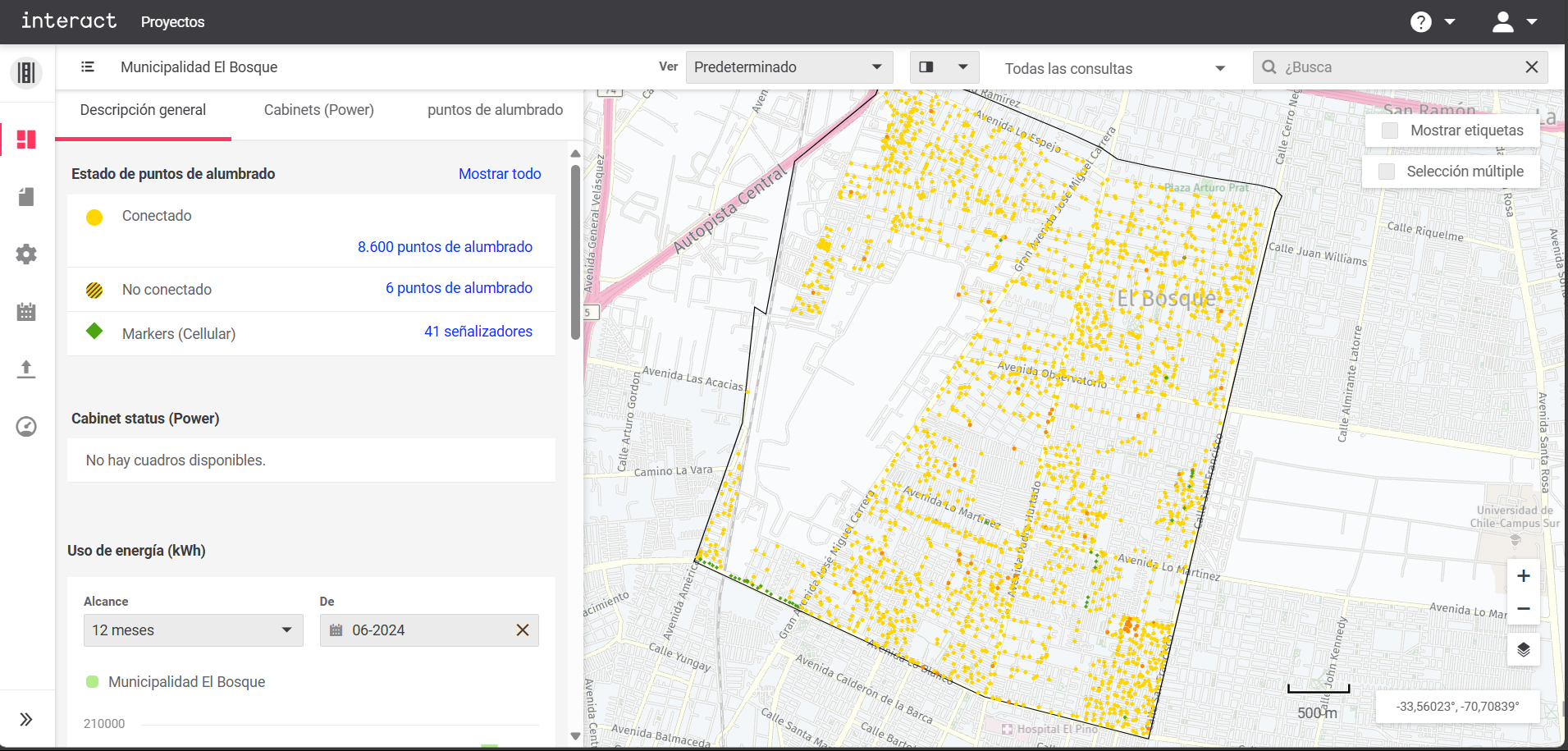1568x751 pixels.
Task: Toggle the Selección múltiple checkbox
Action: 1387,172
